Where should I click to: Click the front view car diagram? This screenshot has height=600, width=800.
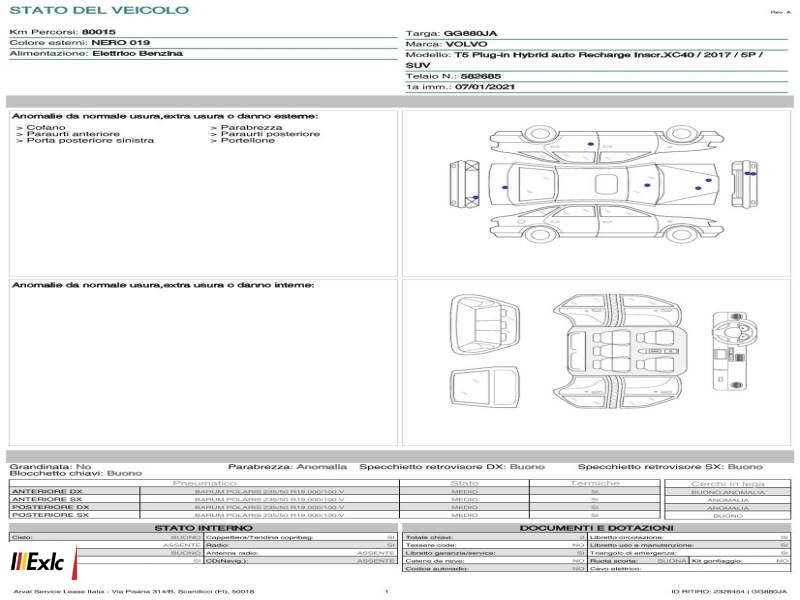tap(744, 184)
